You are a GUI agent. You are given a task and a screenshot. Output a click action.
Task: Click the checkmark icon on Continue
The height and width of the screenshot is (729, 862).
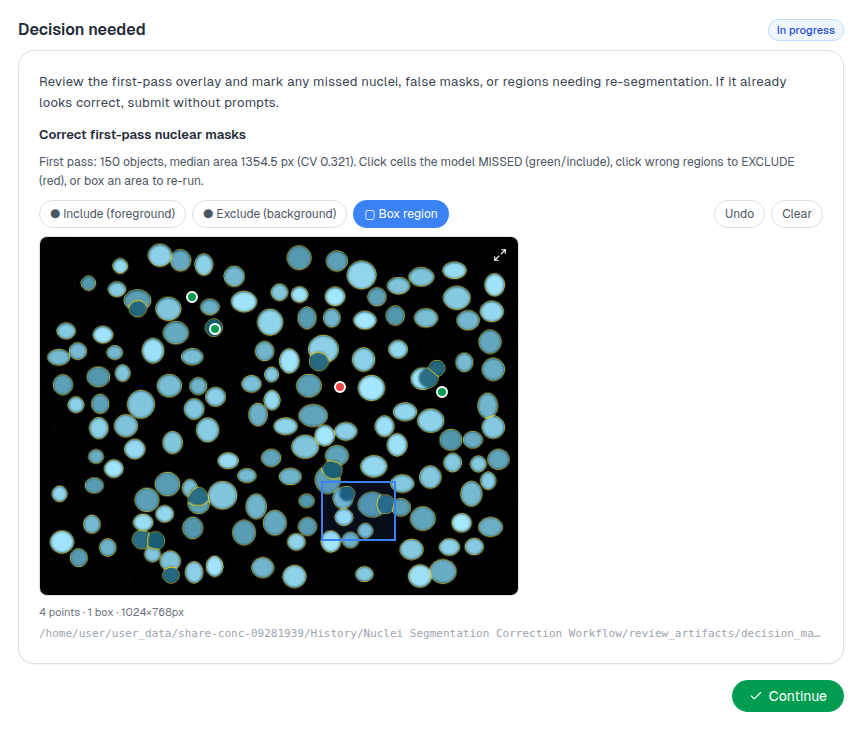(x=756, y=696)
